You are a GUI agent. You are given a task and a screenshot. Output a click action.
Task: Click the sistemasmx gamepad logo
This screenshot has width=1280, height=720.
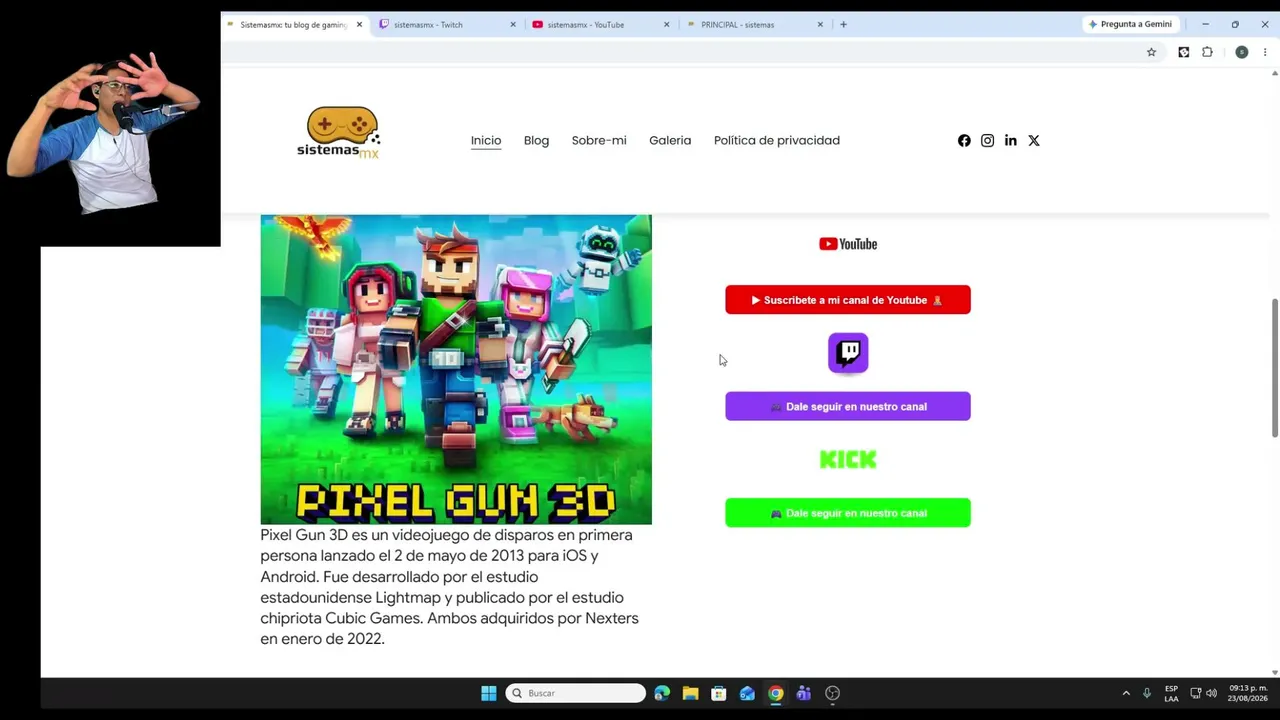pos(339,132)
